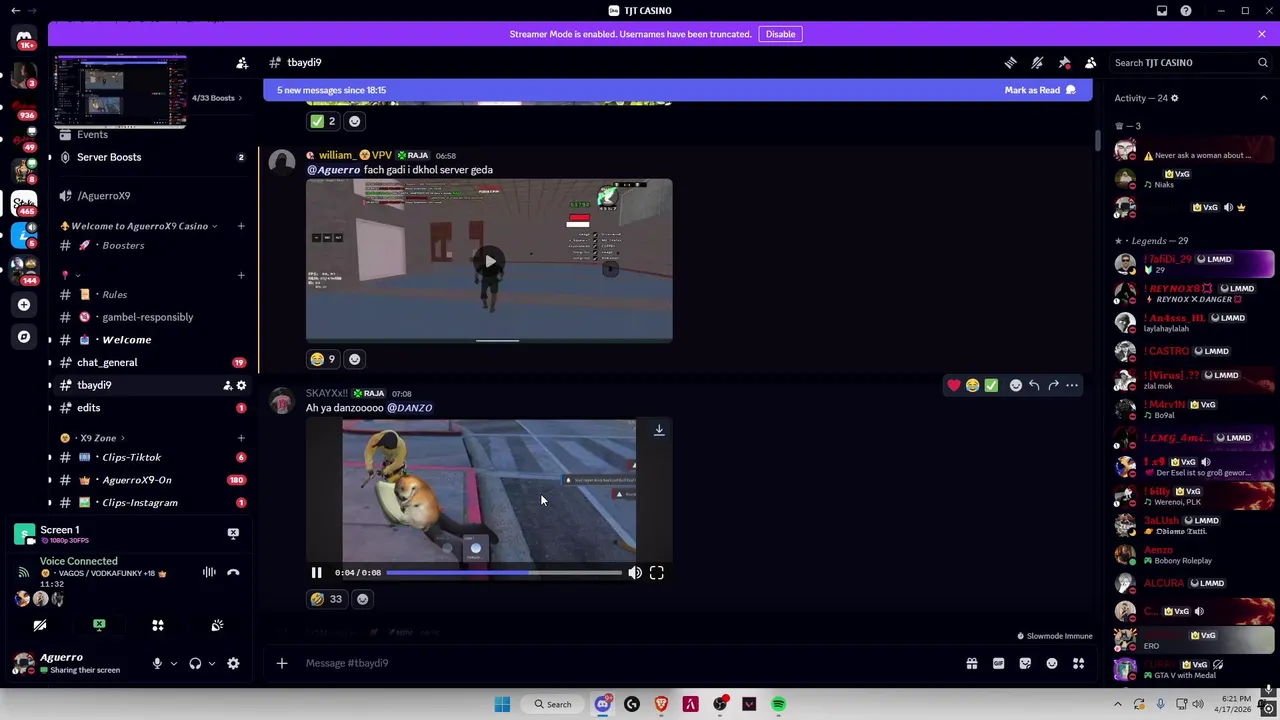Screen dimensions: 1280x720
Task: Click Mark as Read
Action: coord(1040,90)
